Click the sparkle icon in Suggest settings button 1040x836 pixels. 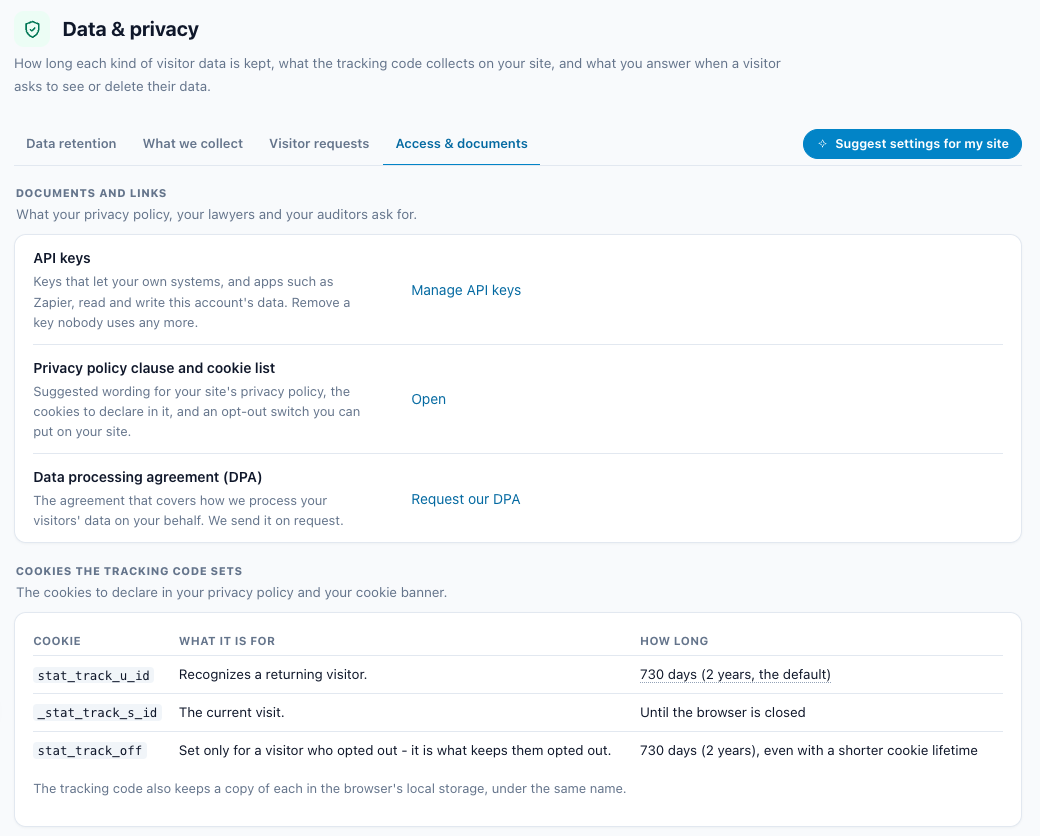pyautogui.click(x=822, y=144)
